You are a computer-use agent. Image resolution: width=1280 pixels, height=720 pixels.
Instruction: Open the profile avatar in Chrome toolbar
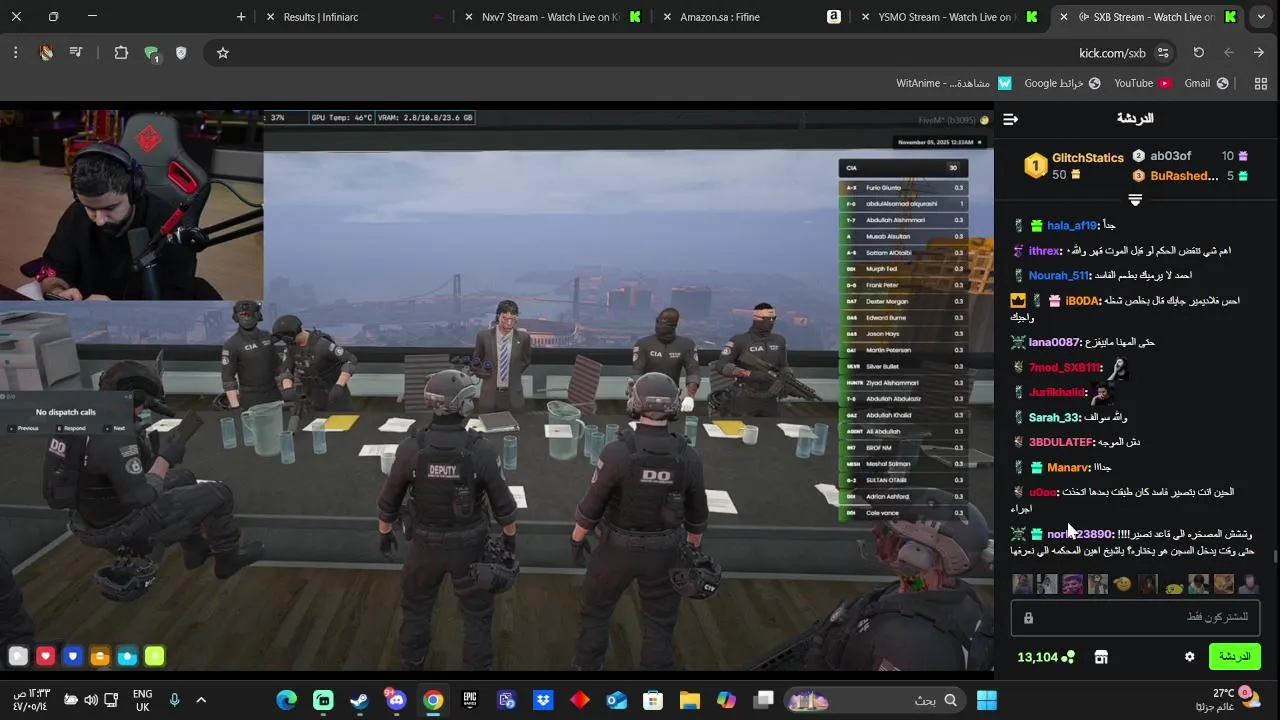46,53
